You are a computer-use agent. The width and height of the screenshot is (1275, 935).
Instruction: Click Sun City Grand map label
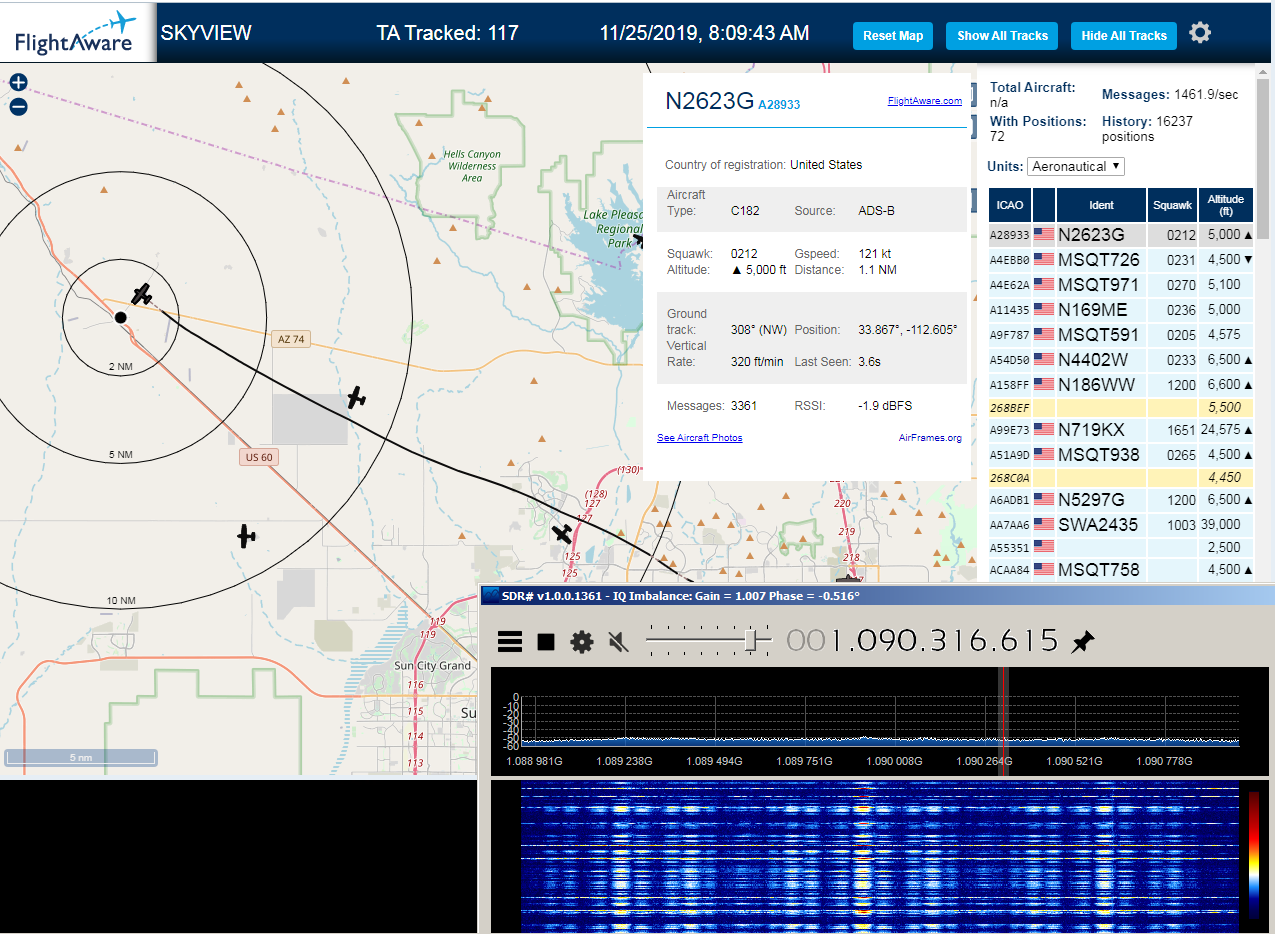click(432, 666)
